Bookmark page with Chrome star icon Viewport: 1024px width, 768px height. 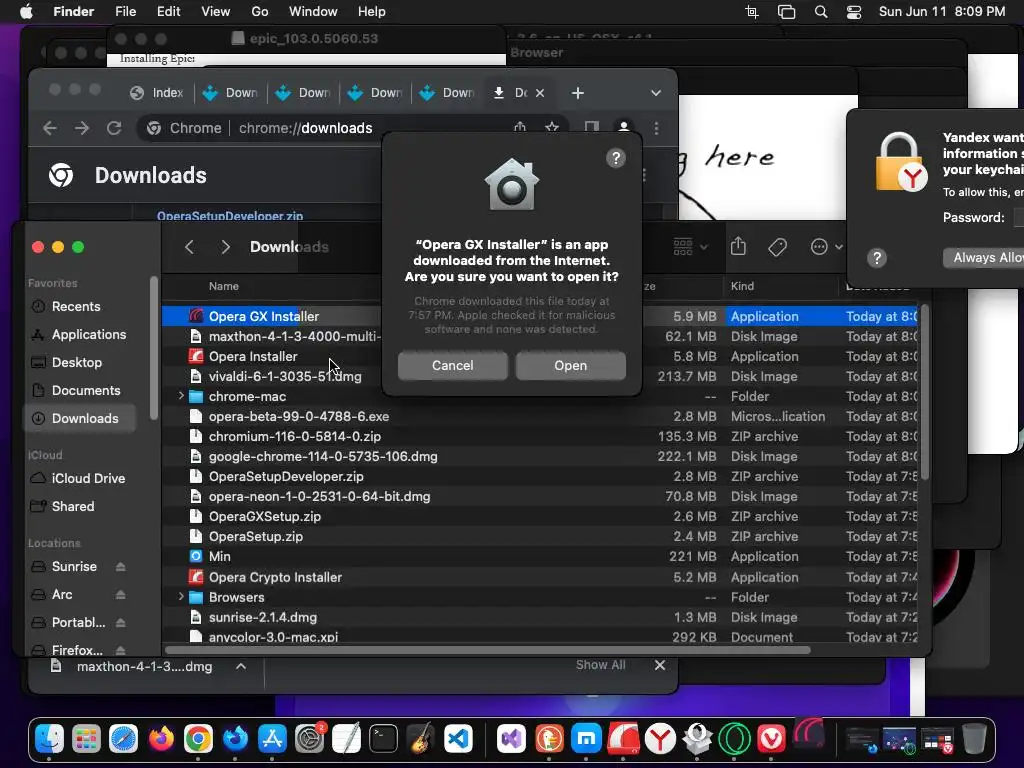tap(552, 128)
